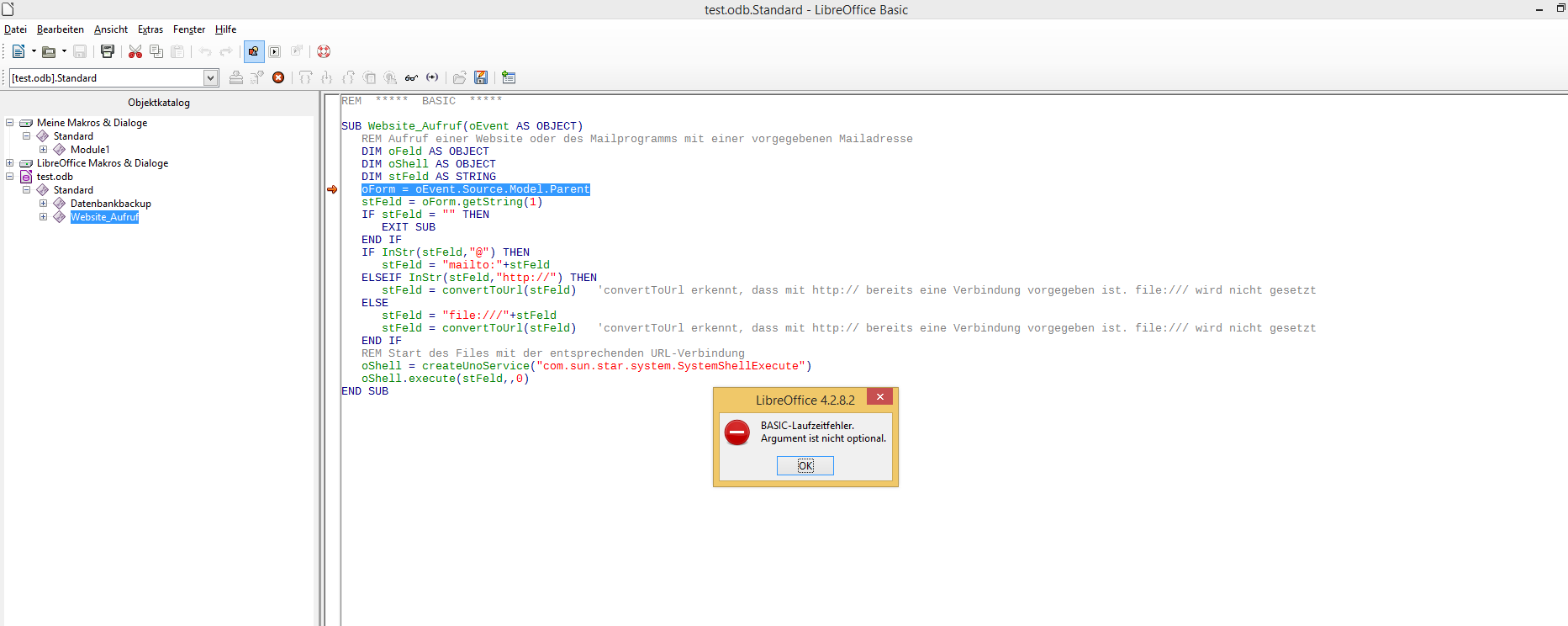Expand the Module1 node
The image size is (1568, 626).
tap(44, 150)
